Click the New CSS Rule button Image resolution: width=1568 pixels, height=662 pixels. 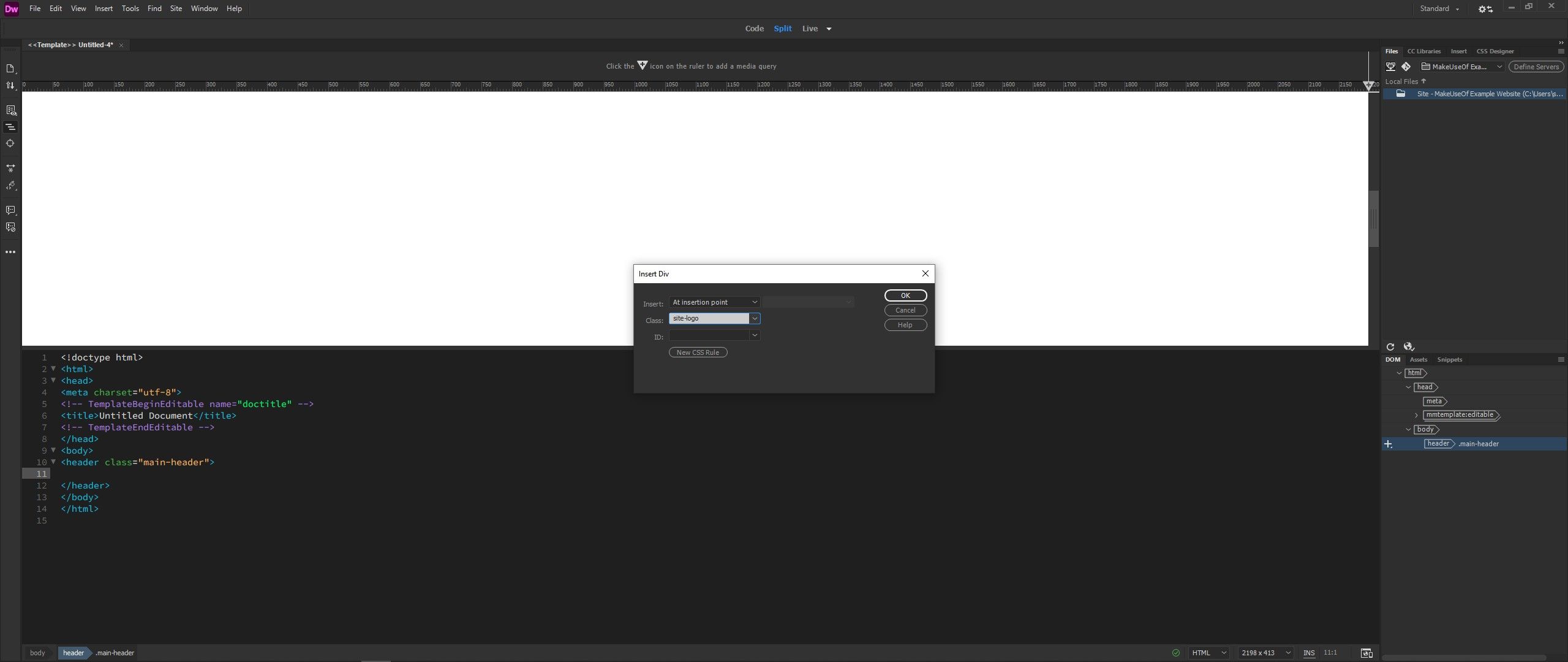[697, 352]
